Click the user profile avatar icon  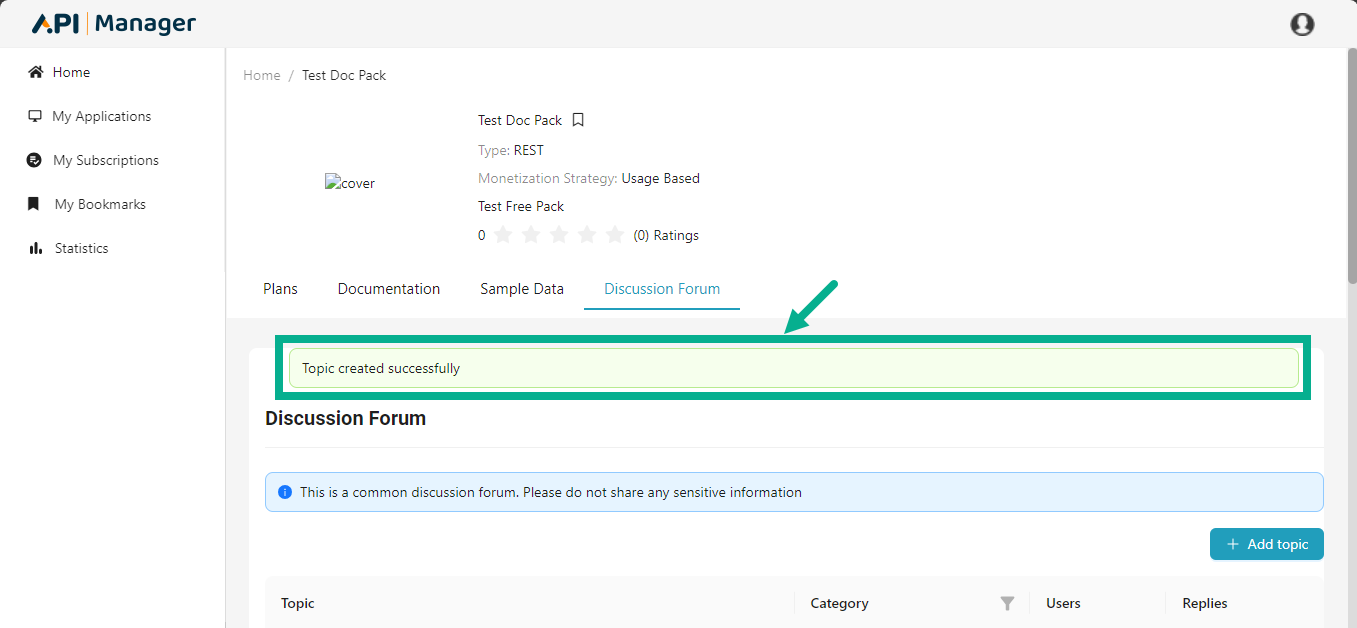point(1302,24)
